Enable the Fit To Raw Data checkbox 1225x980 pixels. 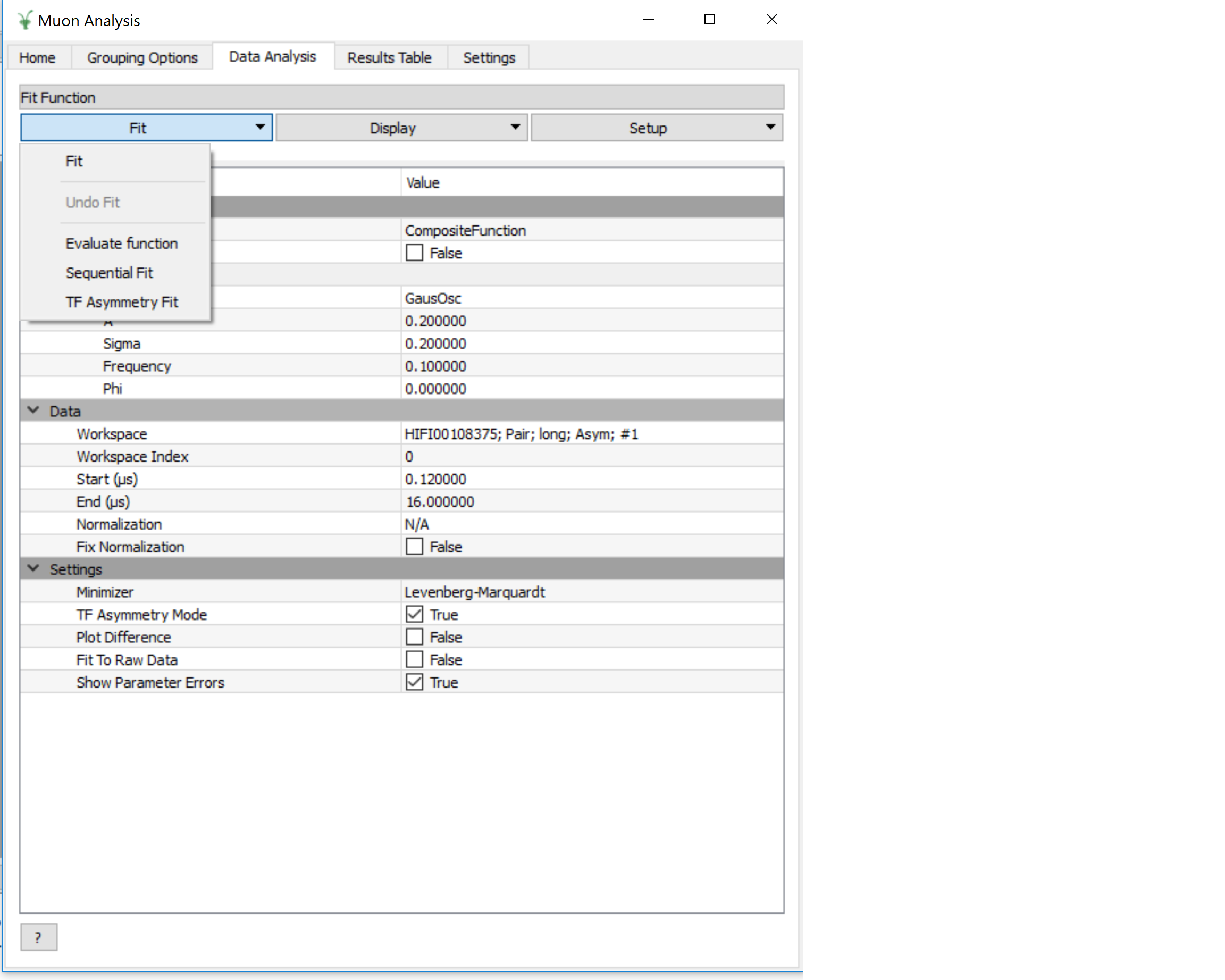click(x=414, y=659)
